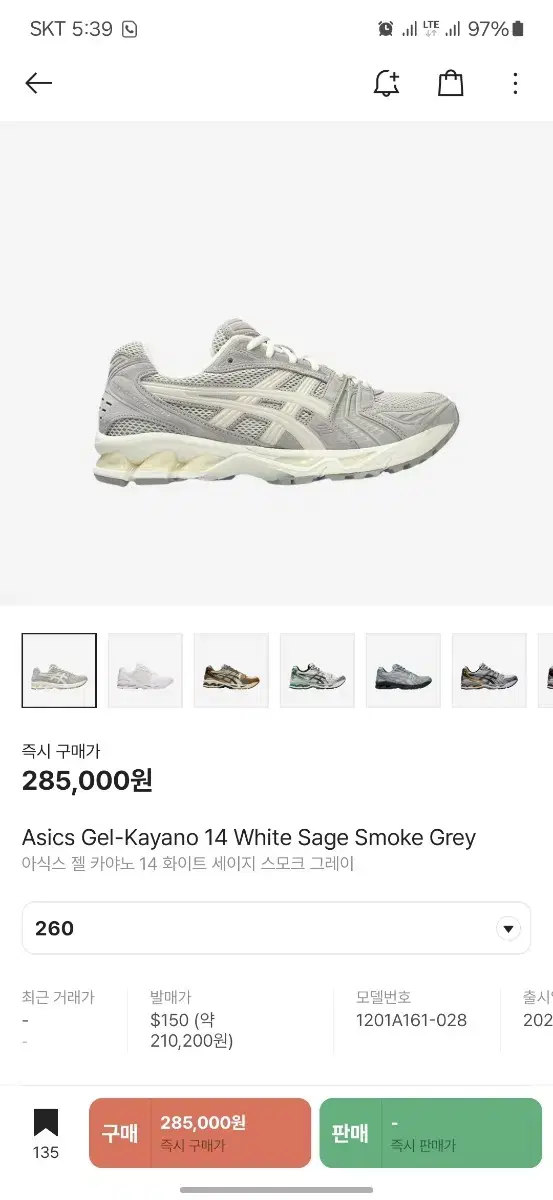Select the dark teal shoe thumbnail
The height and width of the screenshot is (1200, 553).
pos(403,670)
